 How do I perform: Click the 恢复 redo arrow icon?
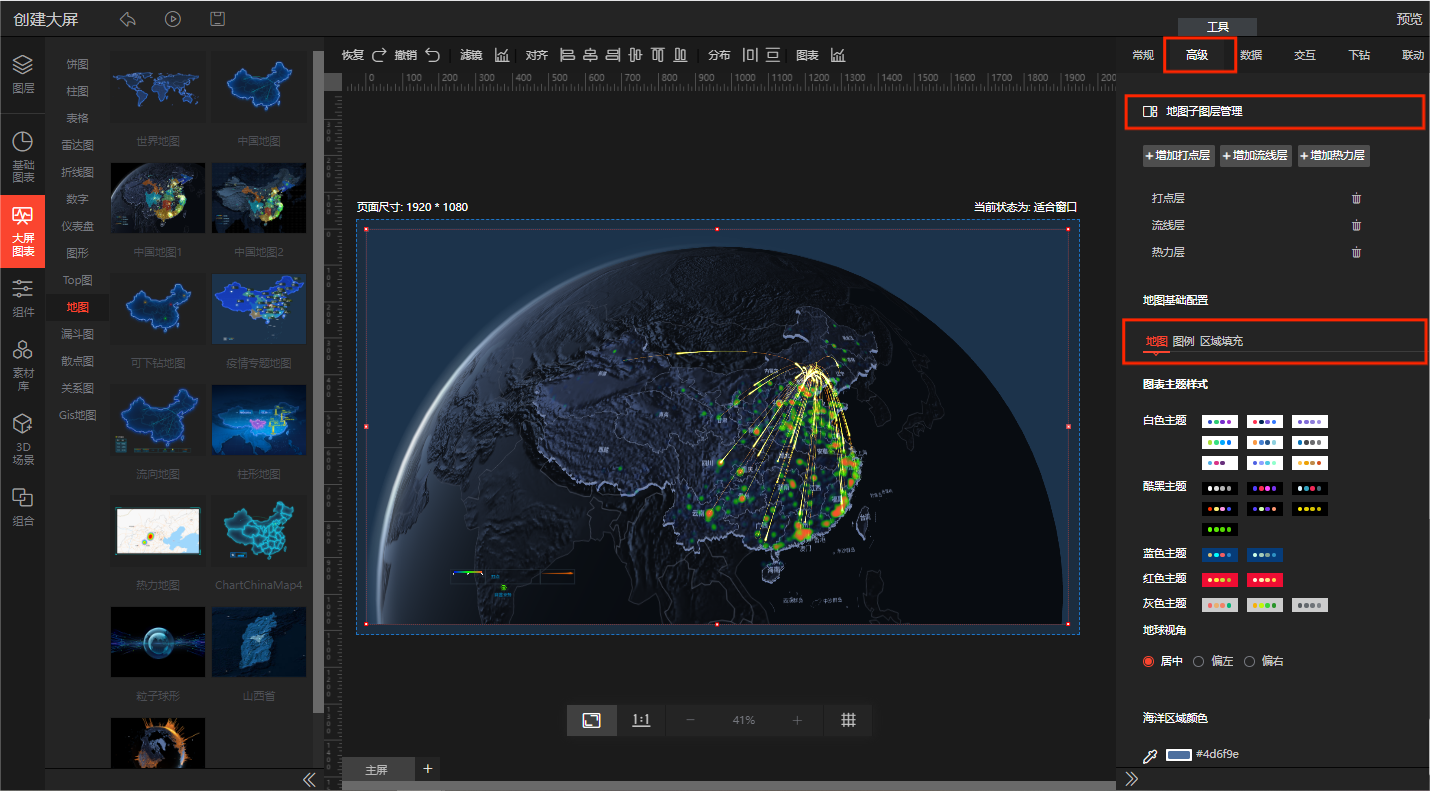pyautogui.click(x=379, y=55)
